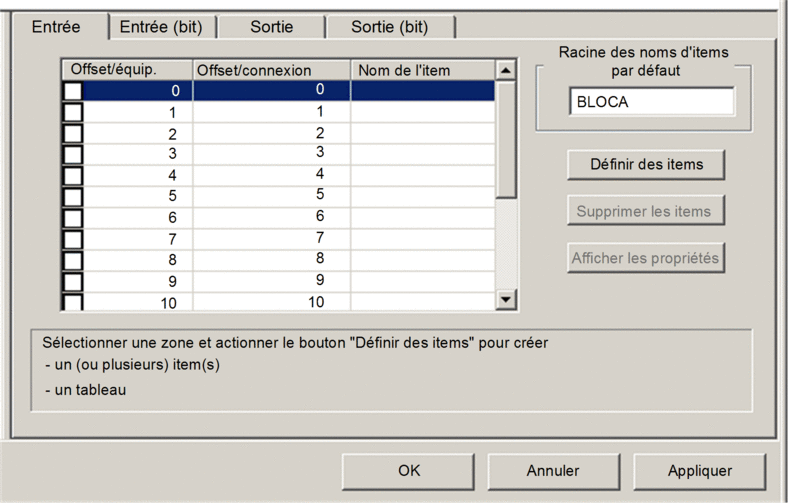The image size is (788, 503).
Task: Apply changes with the Appliquer button
Action: [x=700, y=471]
